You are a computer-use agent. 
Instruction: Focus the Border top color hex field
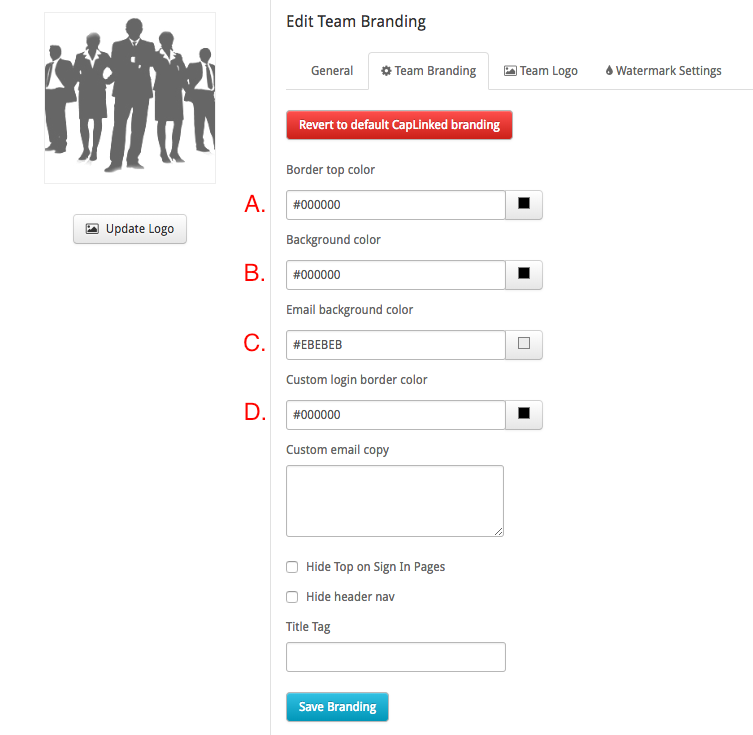coord(396,205)
